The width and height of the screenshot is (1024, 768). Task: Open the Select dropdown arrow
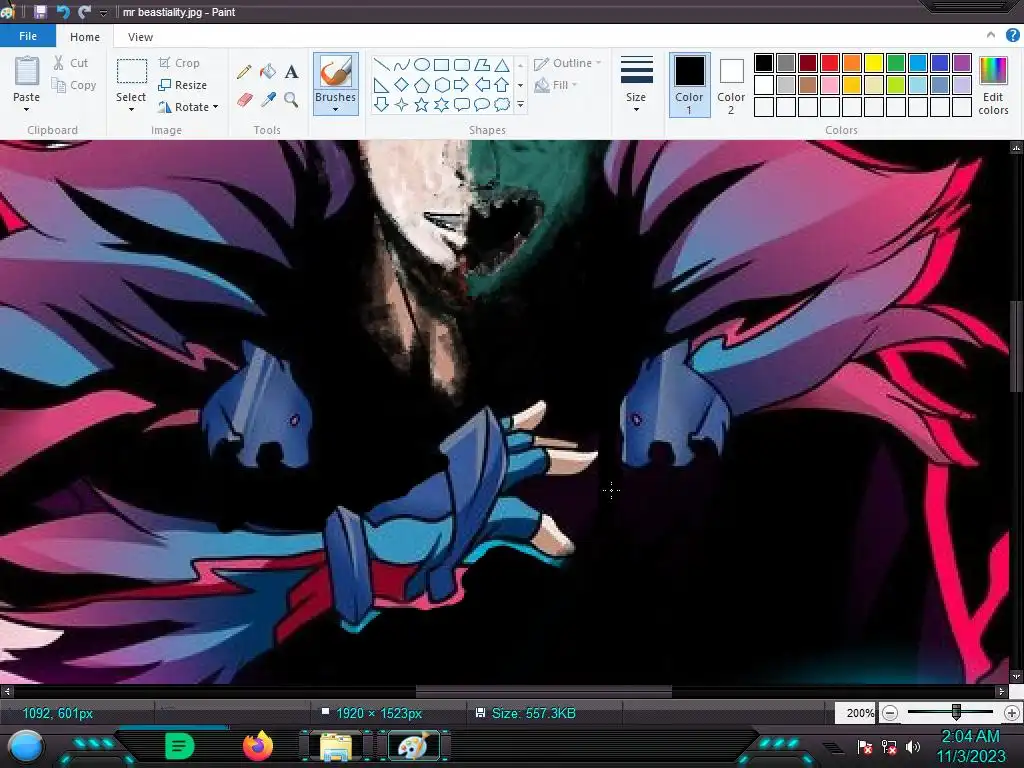pos(131,110)
